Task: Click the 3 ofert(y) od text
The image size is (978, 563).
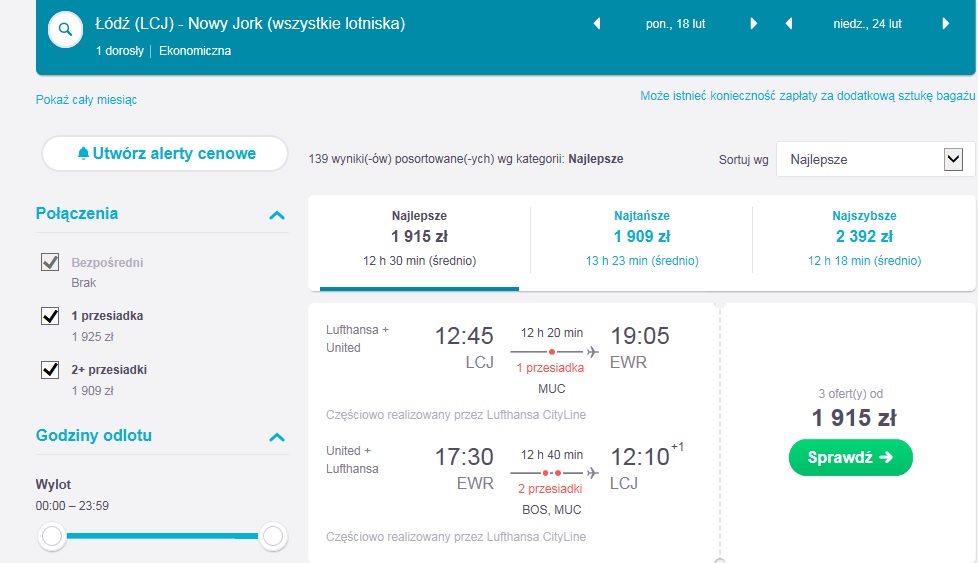Action: coord(851,394)
